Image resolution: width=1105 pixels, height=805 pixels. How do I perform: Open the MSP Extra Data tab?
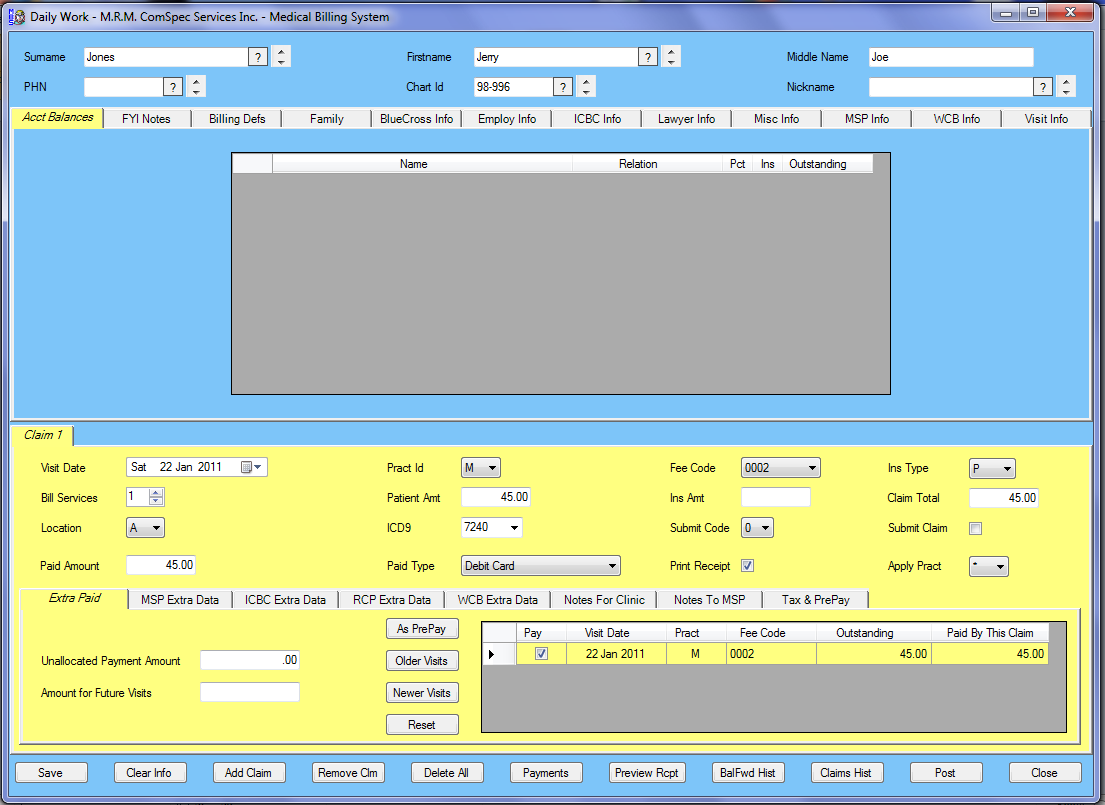pos(180,600)
